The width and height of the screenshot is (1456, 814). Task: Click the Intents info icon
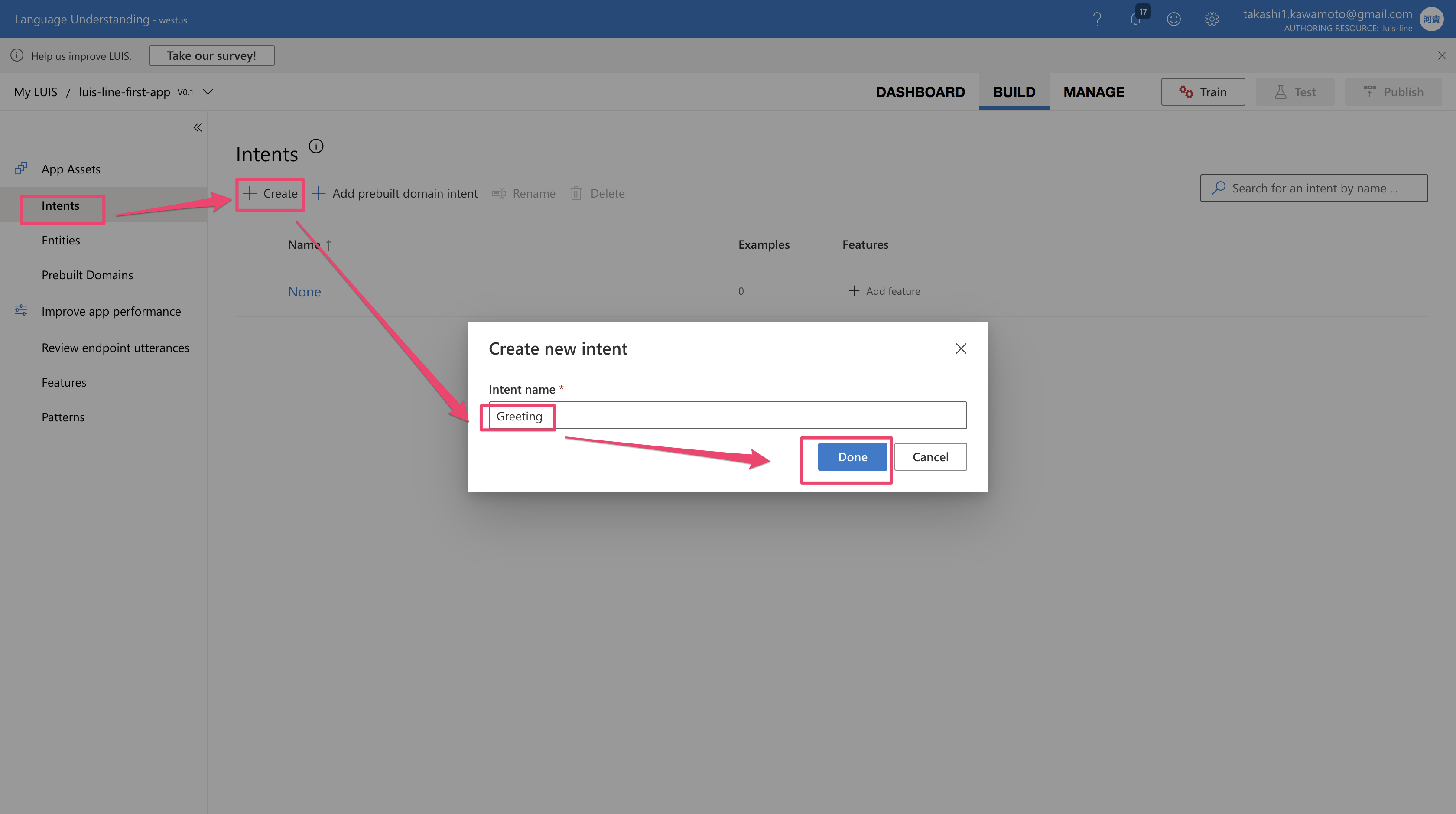(x=316, y=147)
